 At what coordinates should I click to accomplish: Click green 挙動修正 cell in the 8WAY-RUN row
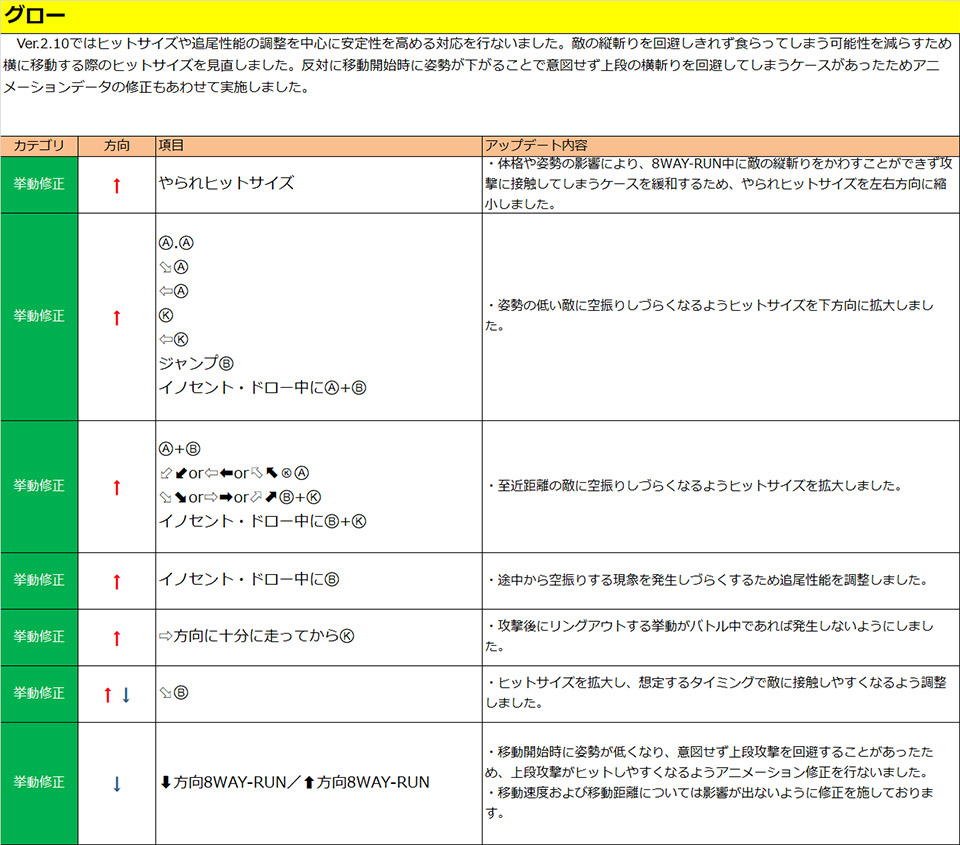[39, 782]
